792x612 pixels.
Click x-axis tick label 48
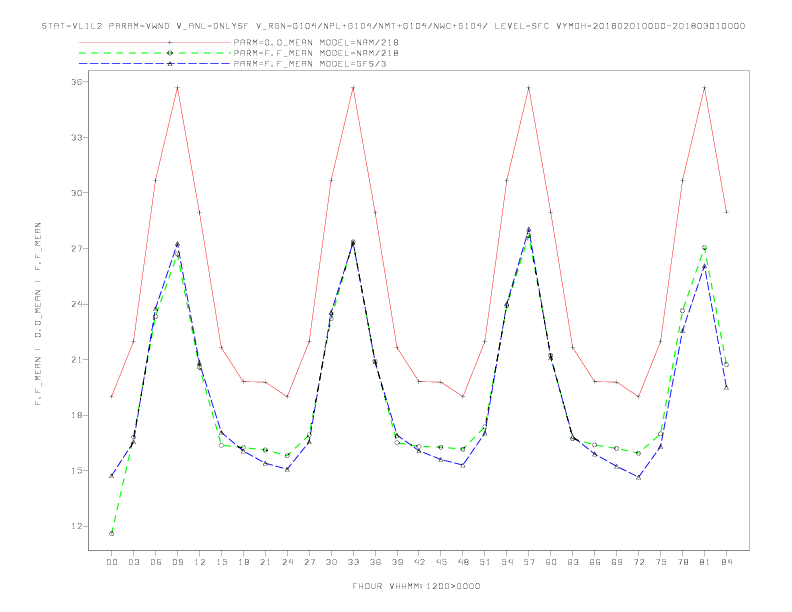point(463,562)
